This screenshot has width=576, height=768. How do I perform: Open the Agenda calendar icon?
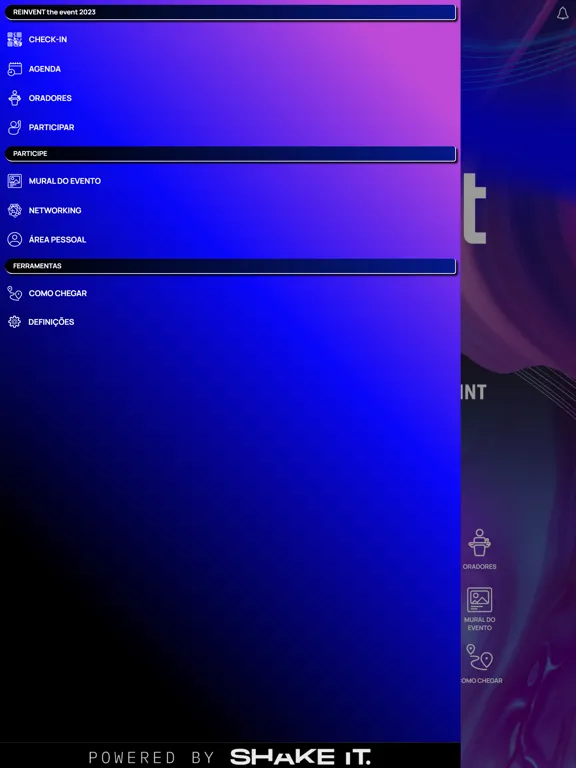[15, 69]
